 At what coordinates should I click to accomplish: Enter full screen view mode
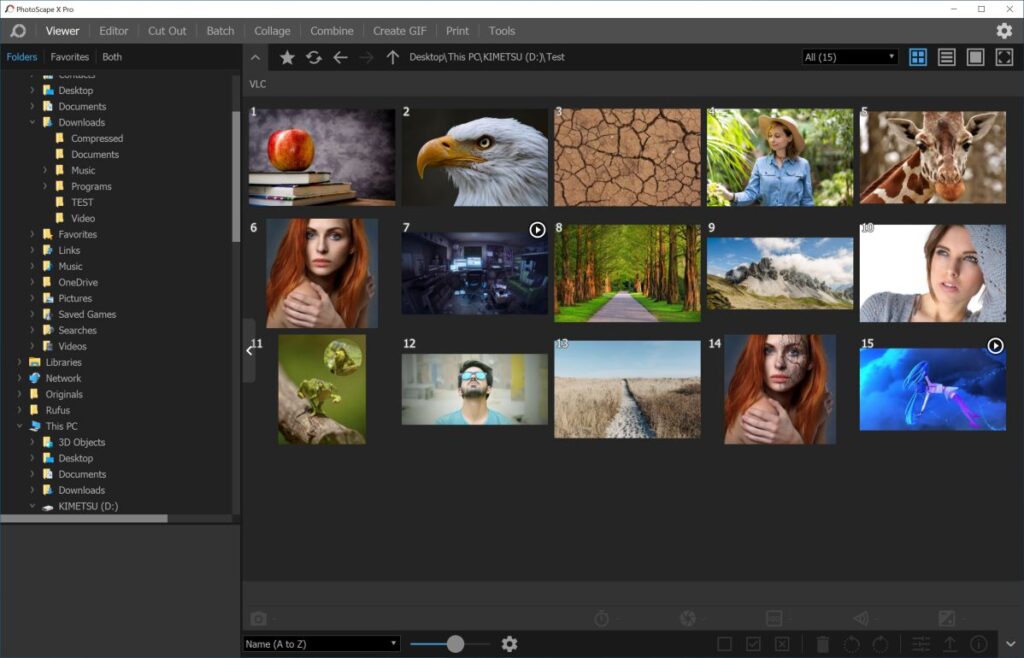pyautogui.click(x=1004, y=57)
